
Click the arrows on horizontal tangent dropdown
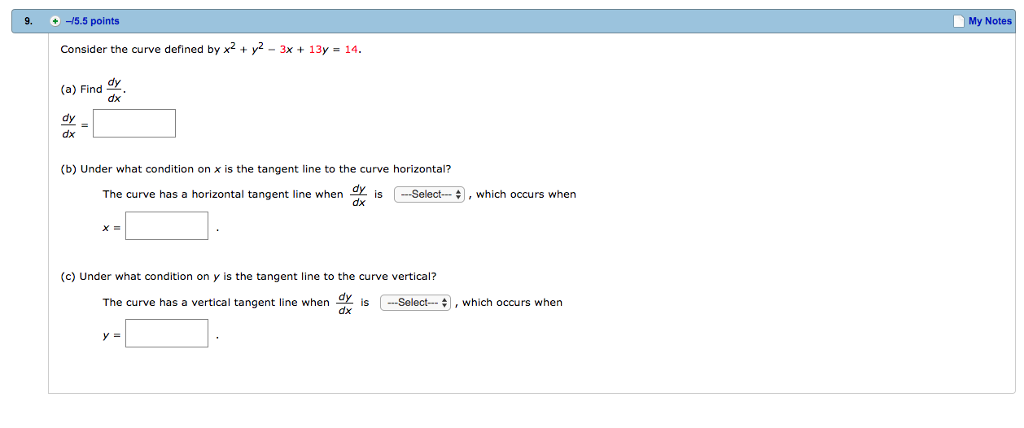click(x=458, y=195)
